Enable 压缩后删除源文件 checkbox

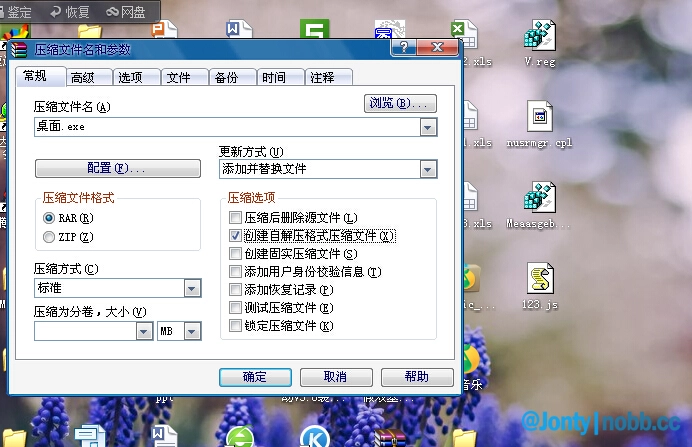point(235,217)
